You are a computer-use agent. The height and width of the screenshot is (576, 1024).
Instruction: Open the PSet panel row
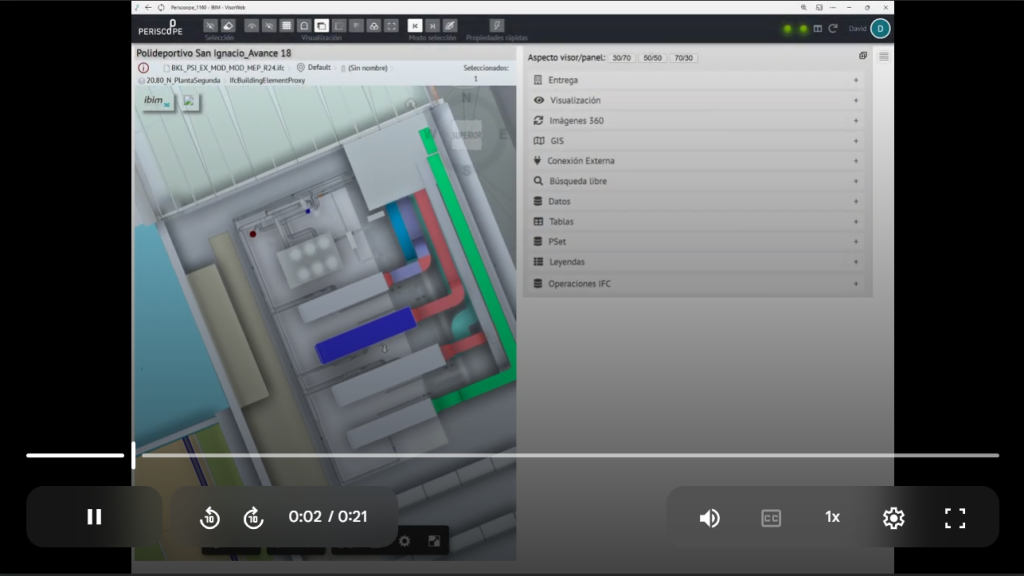coord(697,242)
